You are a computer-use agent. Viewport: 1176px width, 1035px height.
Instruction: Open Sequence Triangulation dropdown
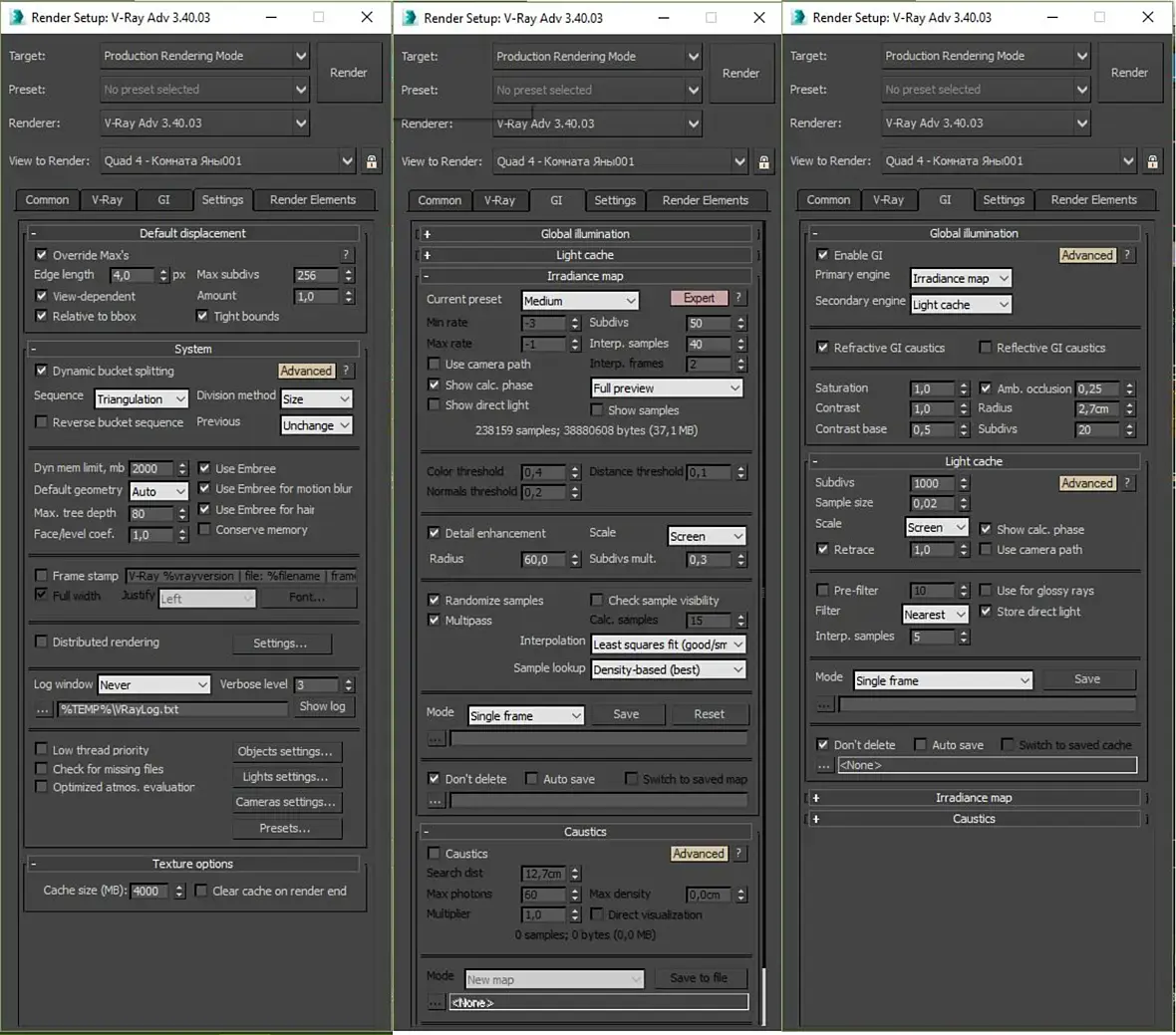click(x=141, y=399)
